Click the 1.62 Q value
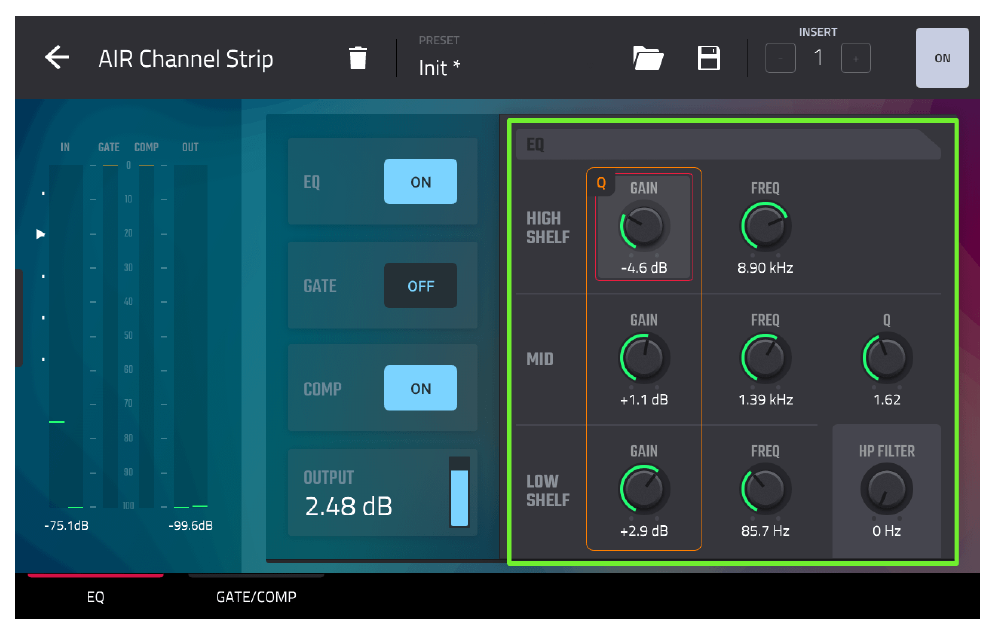Image resolution: width=996 pixels, height=636 pixels. (x=887, y=400)
